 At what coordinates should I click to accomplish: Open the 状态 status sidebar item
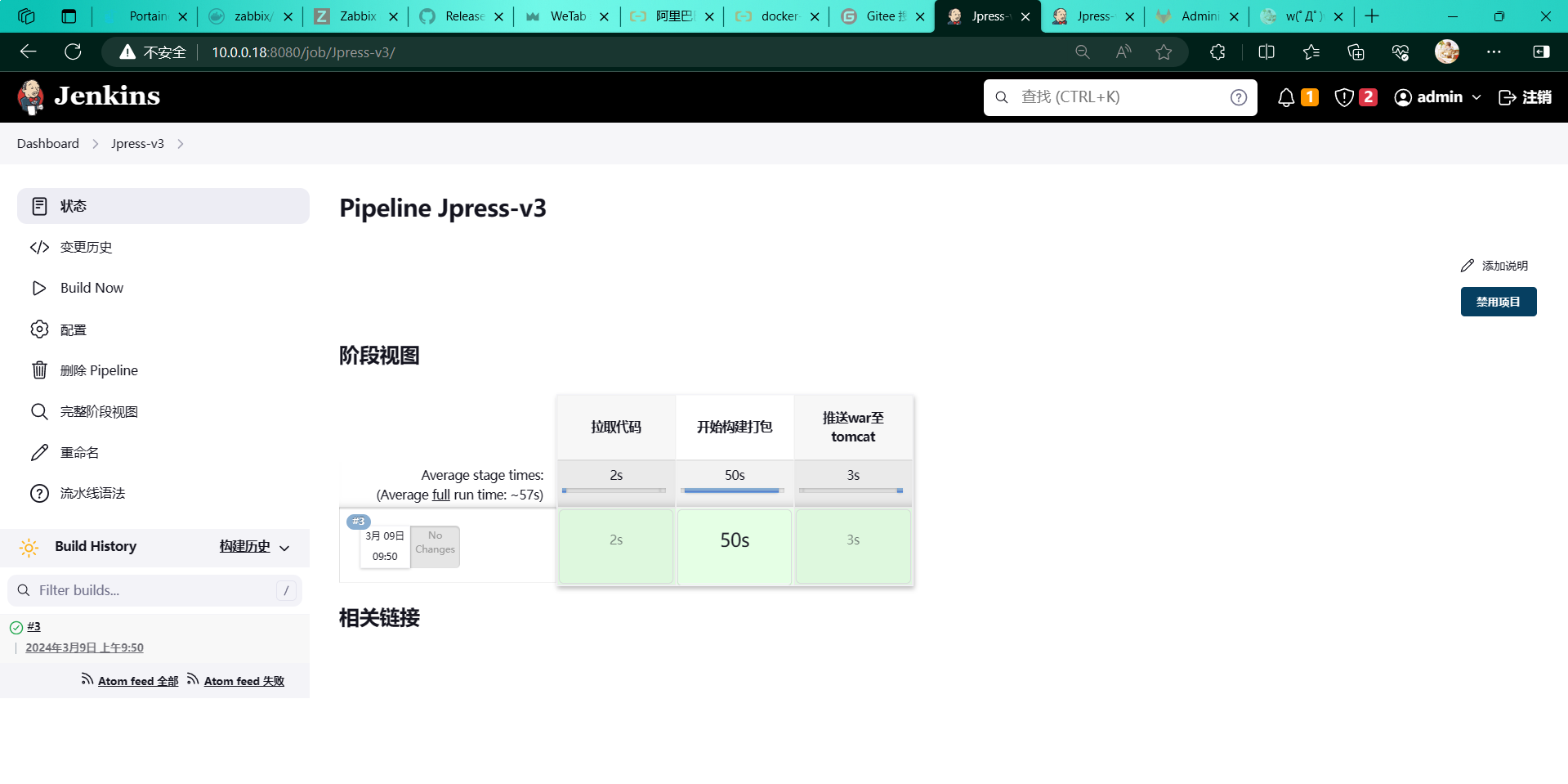[163, 206]
